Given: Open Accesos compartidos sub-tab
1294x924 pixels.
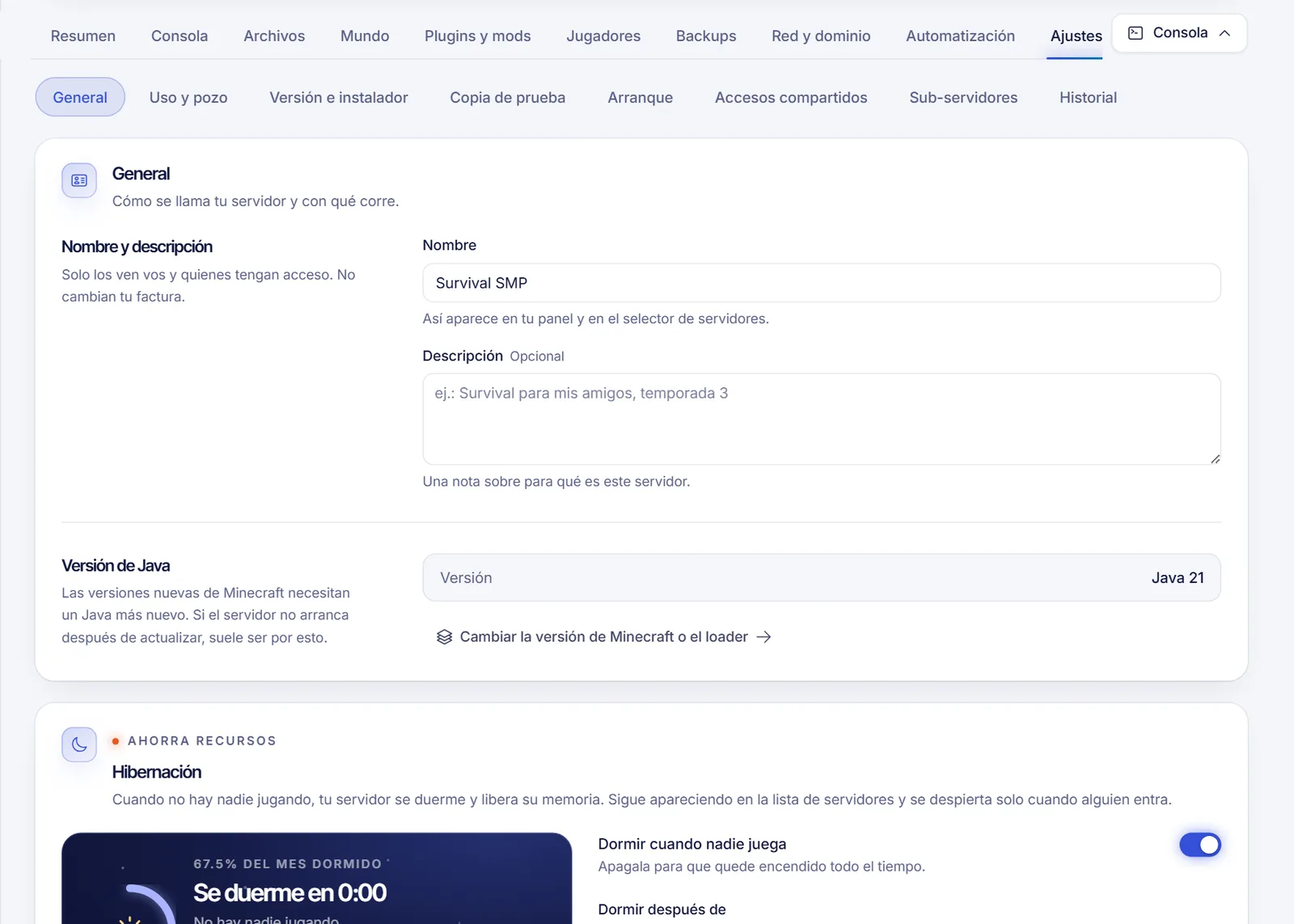Looking at the screenshot, I should point(791,97).
